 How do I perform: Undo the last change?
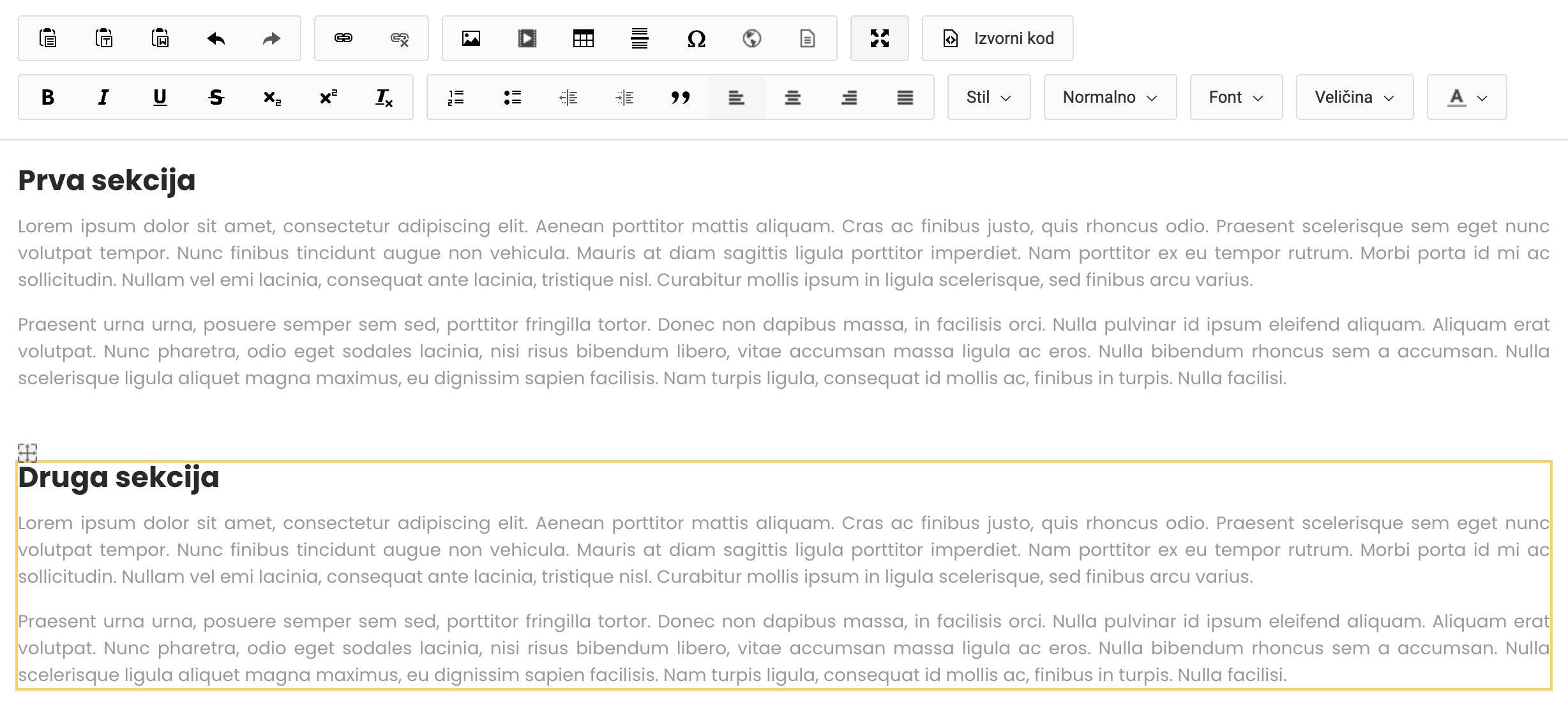click(216, 38)
